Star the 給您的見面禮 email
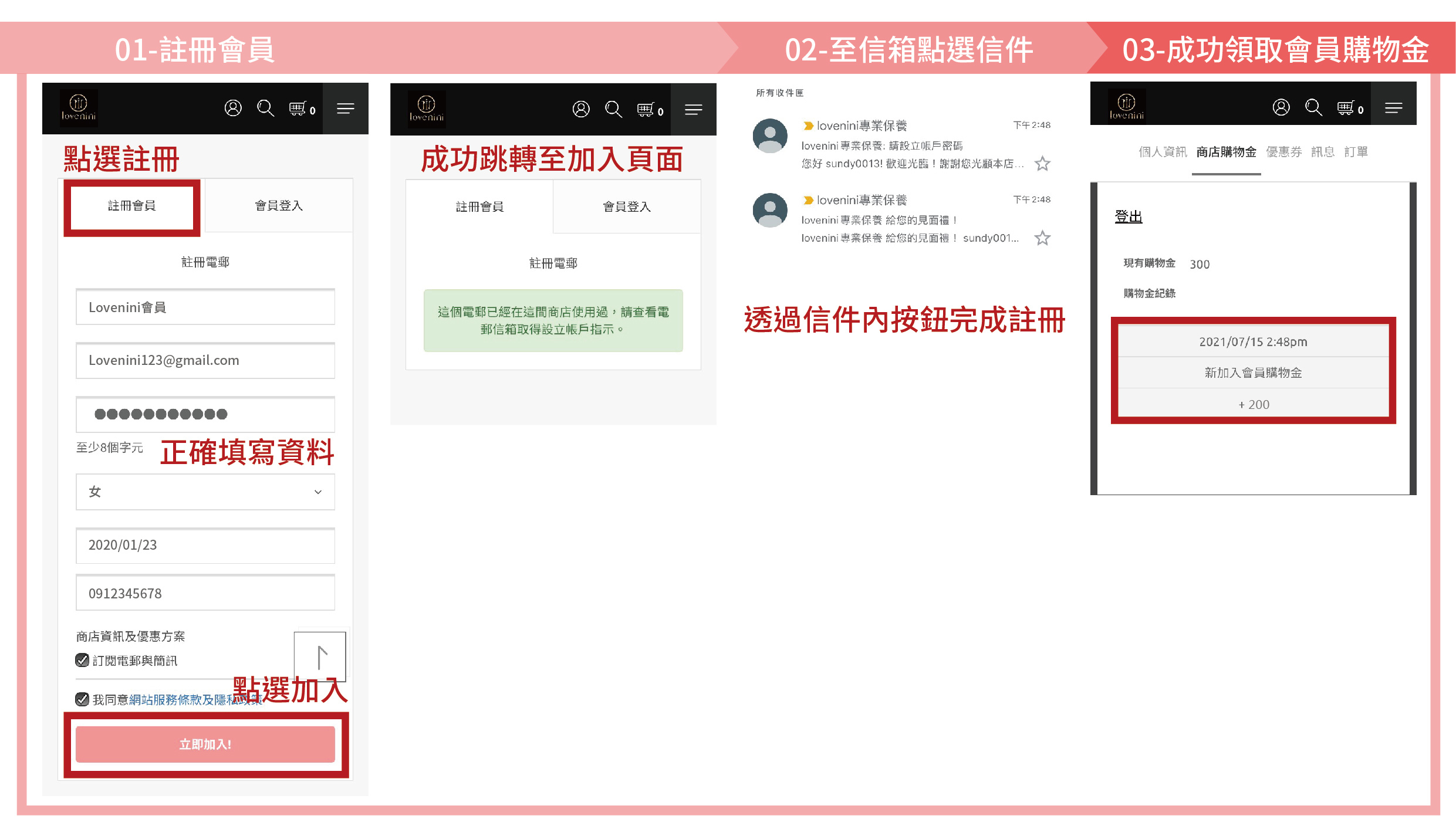This screenshot has width=1456, height=836. 1042,238
